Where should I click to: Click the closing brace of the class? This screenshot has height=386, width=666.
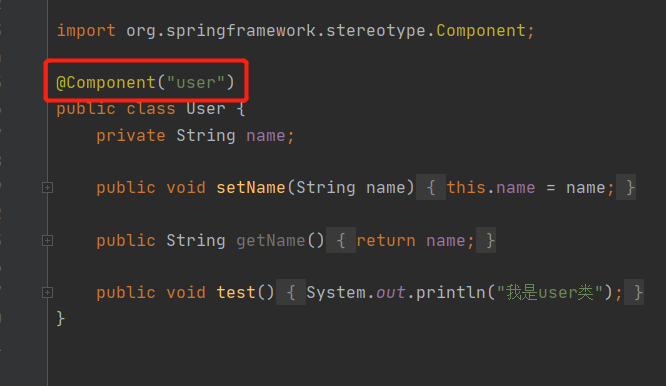60,318
